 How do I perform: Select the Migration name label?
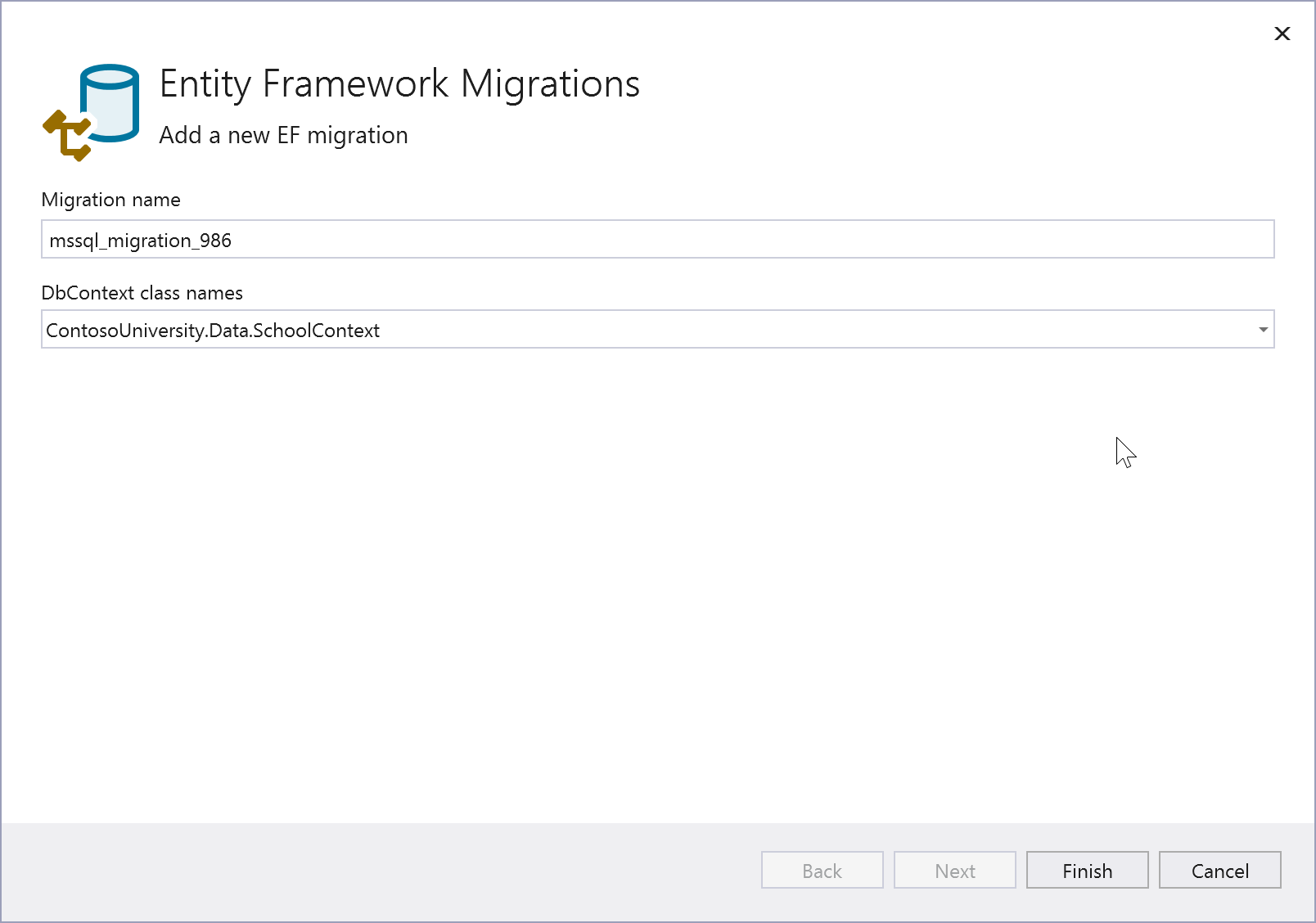(110, 199)
